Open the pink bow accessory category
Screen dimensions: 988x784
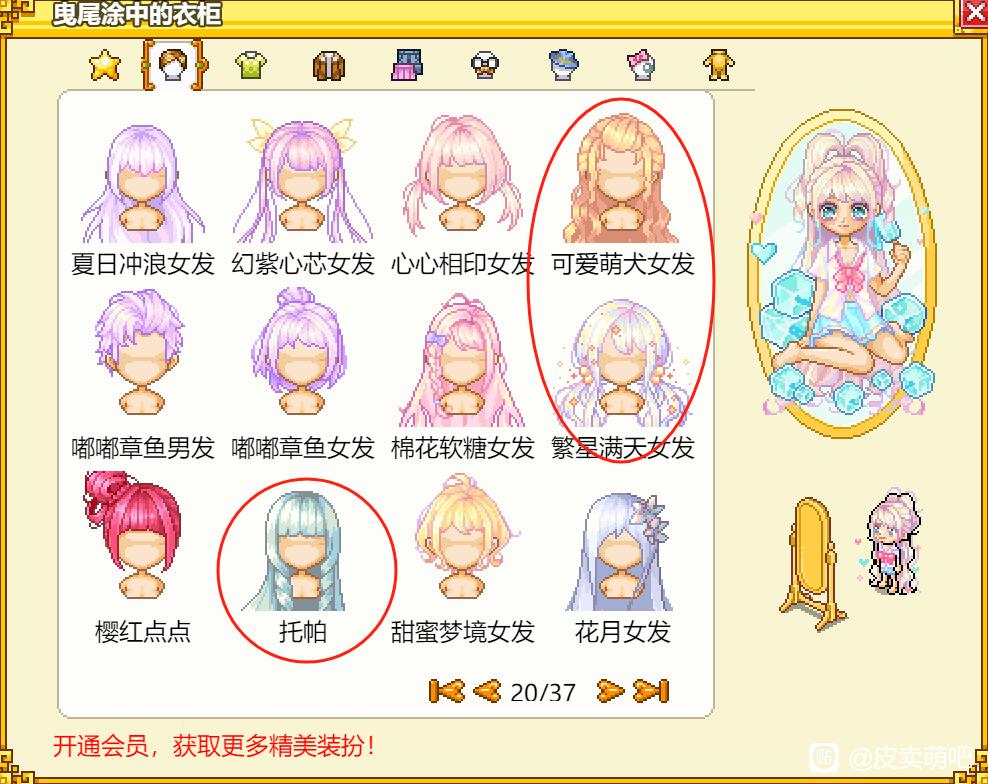pyautogui.click(x=641, y=65)
